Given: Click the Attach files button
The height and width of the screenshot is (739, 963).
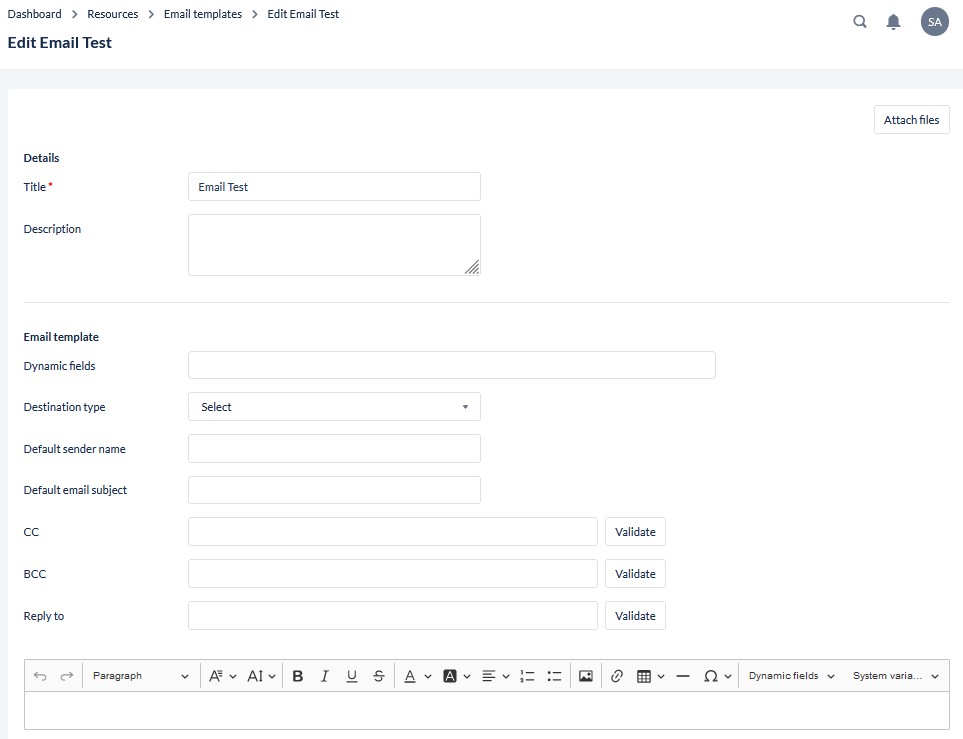Looking at the screenshot, I should (x=911, y=120).
